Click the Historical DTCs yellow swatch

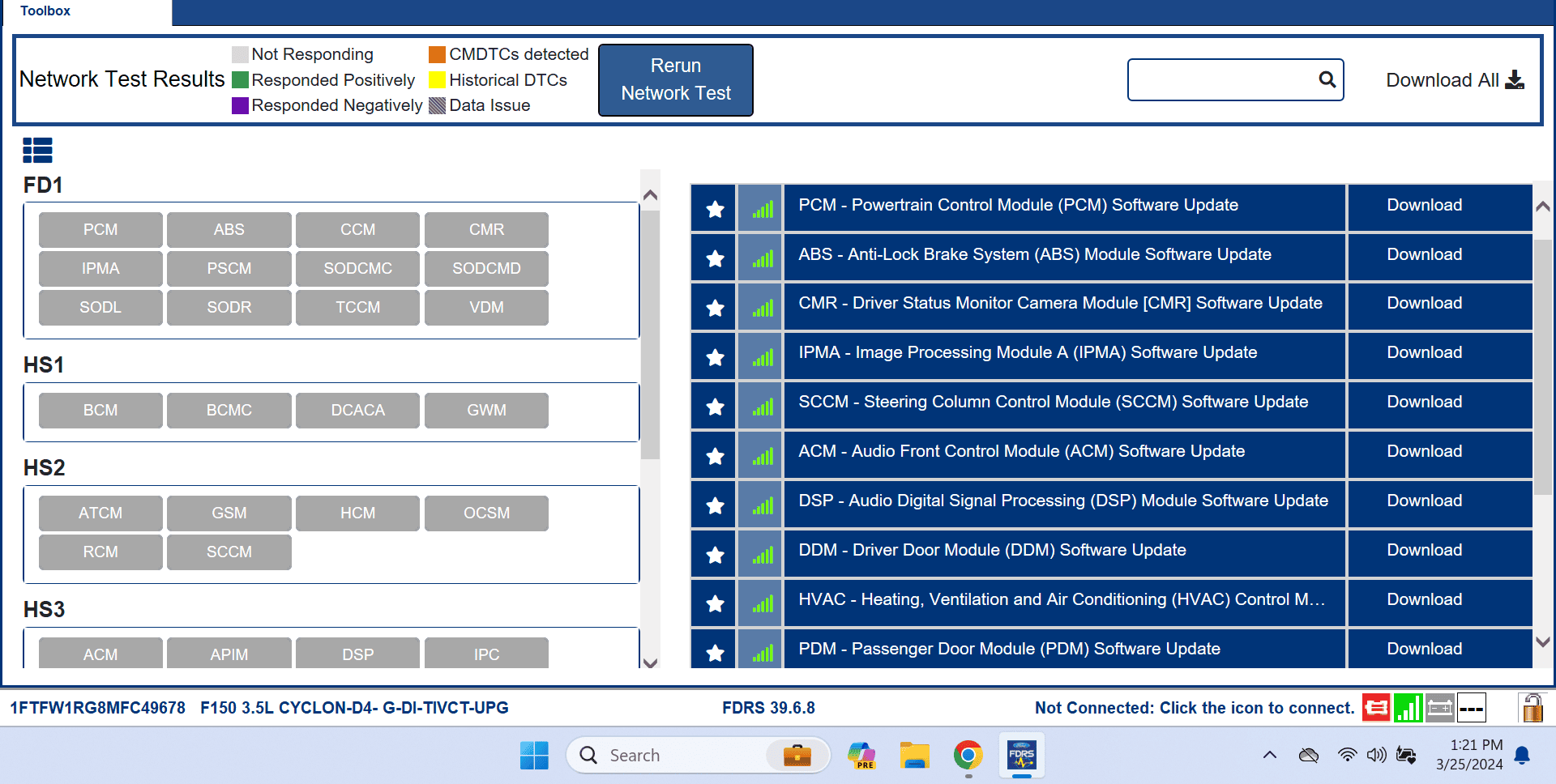pos(437,80)
